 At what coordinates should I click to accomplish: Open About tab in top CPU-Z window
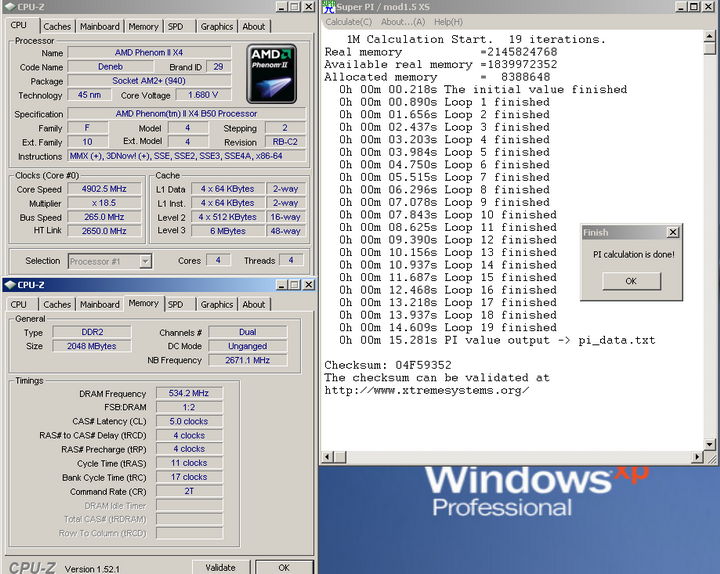pos(253,27)
